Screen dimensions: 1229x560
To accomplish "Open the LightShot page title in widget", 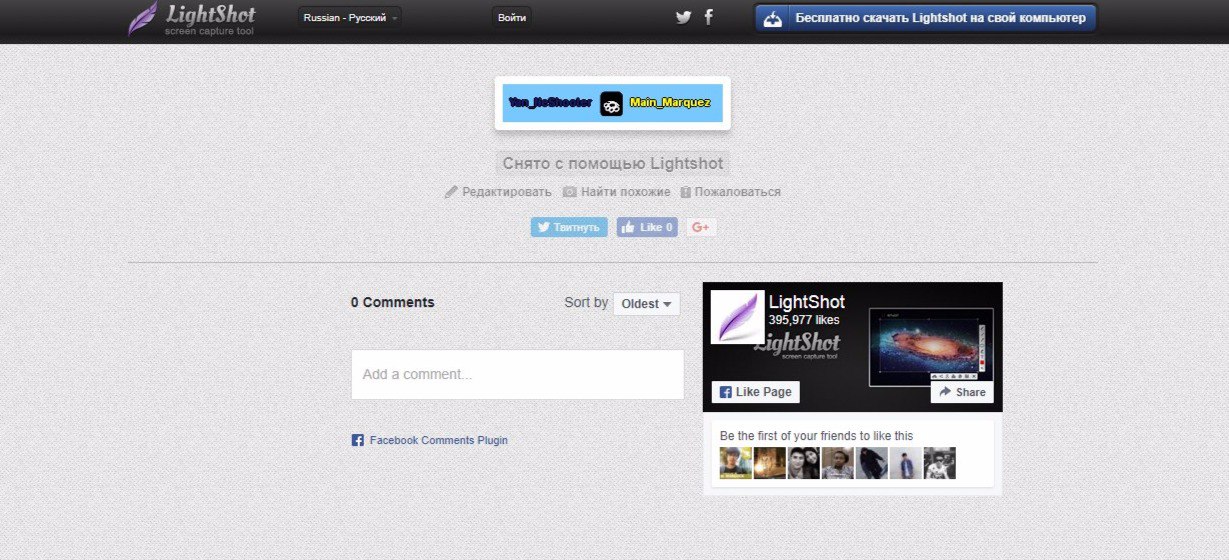I will pyautogui.click(x=807, y=302).
